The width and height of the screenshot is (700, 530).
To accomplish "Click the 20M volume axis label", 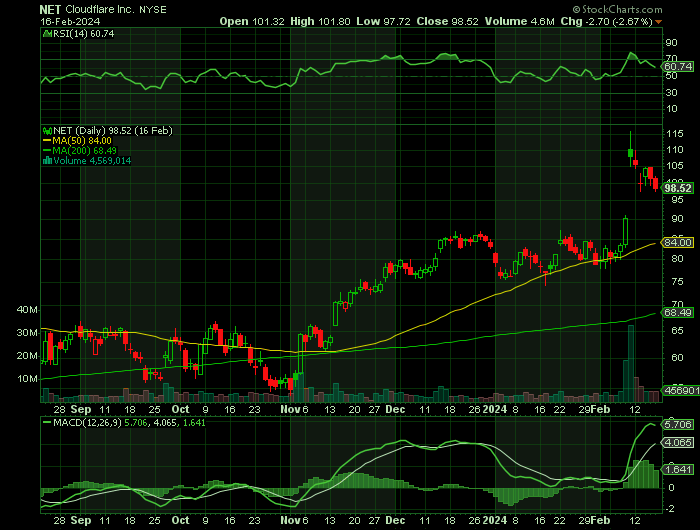I will tap(27, 356).
